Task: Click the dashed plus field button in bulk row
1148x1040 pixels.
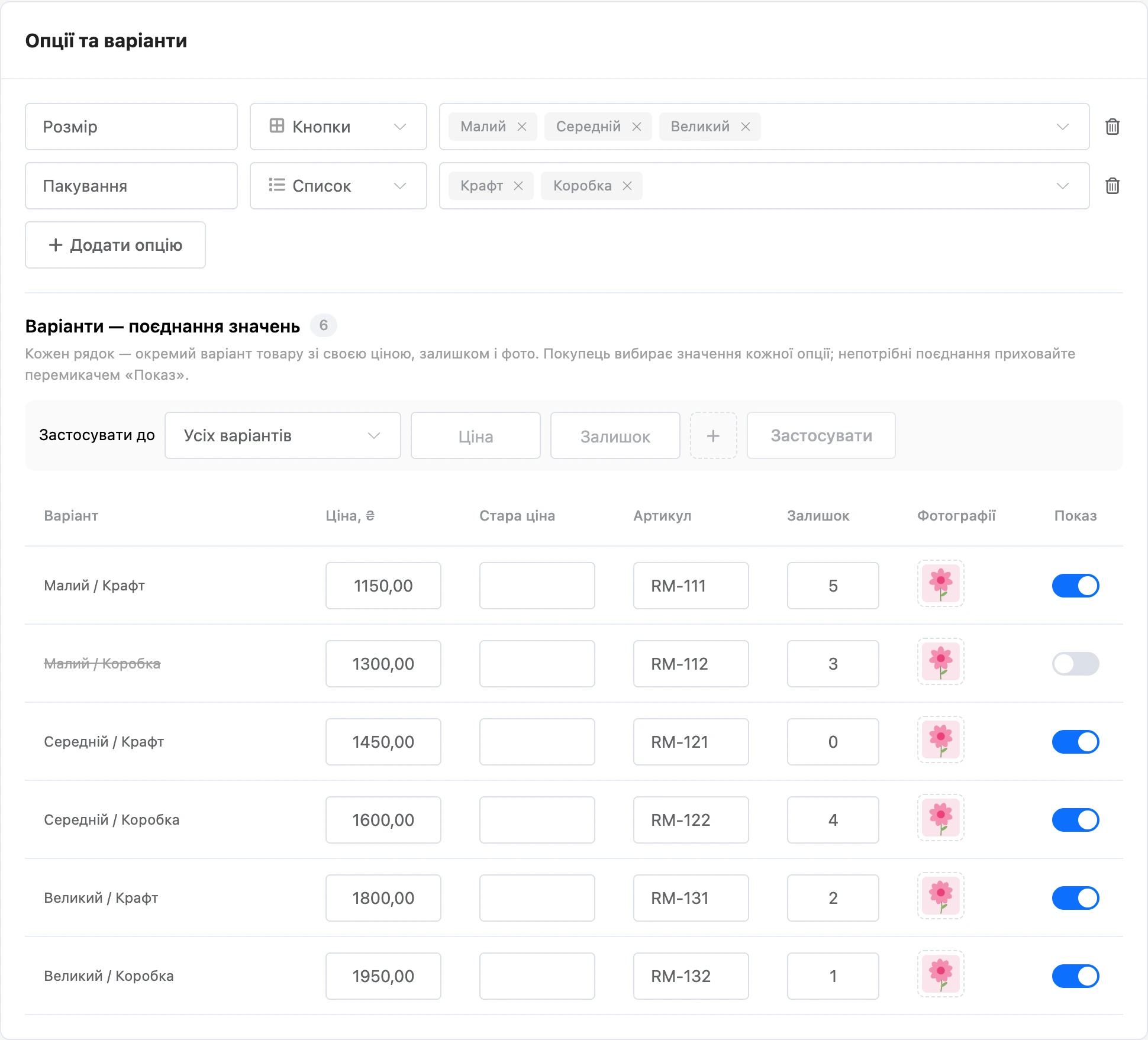Action: point(714,435)
